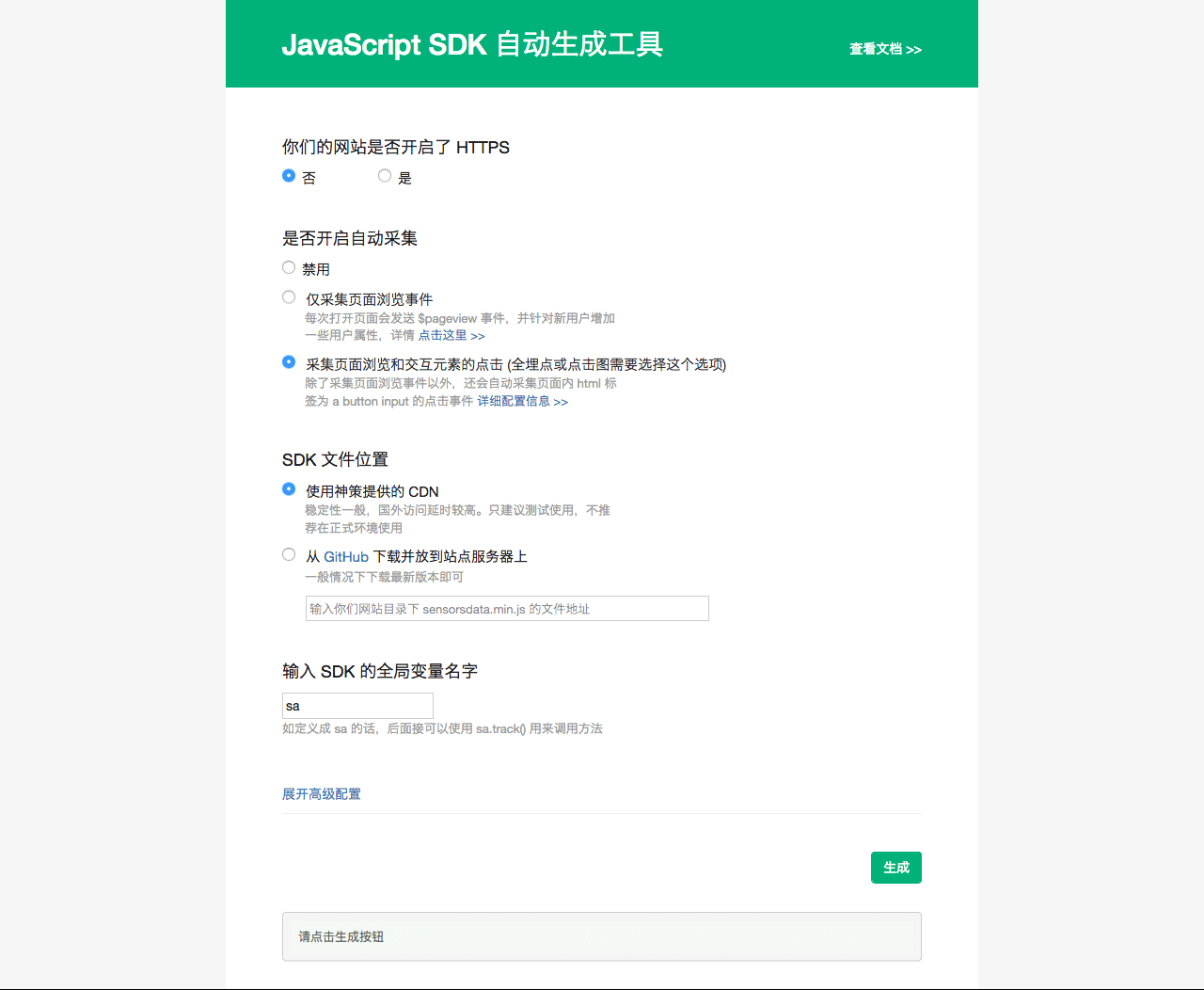
Task: Open 详细配置信息 >> link
Action: pos(522,401)
